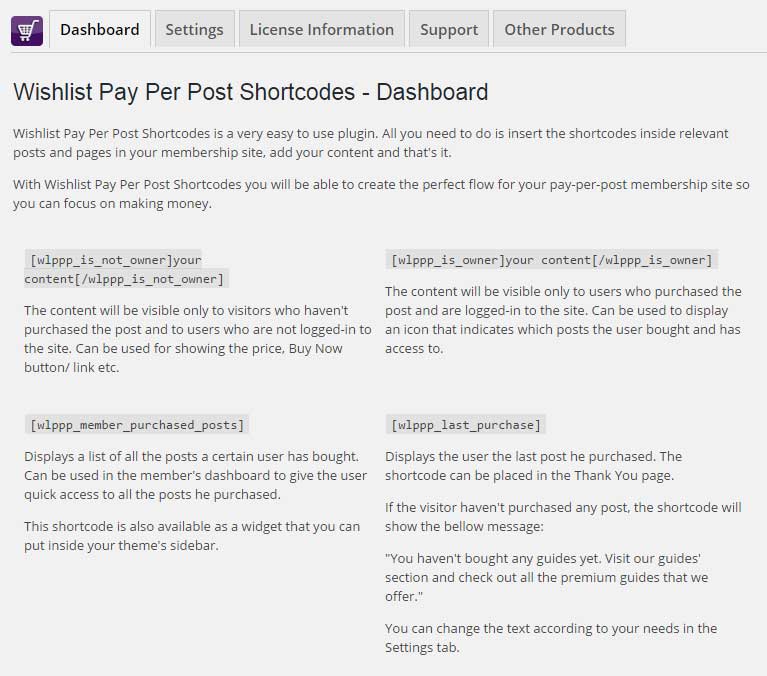Click the widget availability note paragraph
The height and width of the screenshot is (676, 767).
coord(192,536)
